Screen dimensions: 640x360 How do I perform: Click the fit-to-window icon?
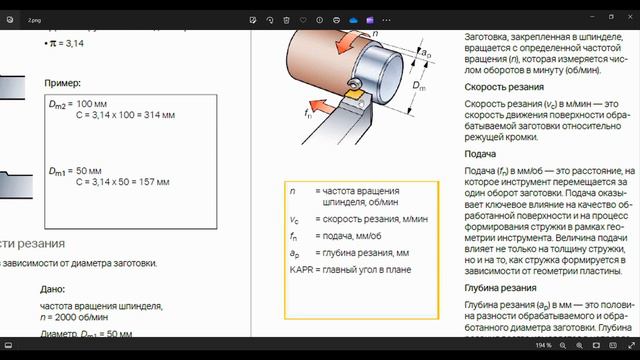(x=596, y=345)
